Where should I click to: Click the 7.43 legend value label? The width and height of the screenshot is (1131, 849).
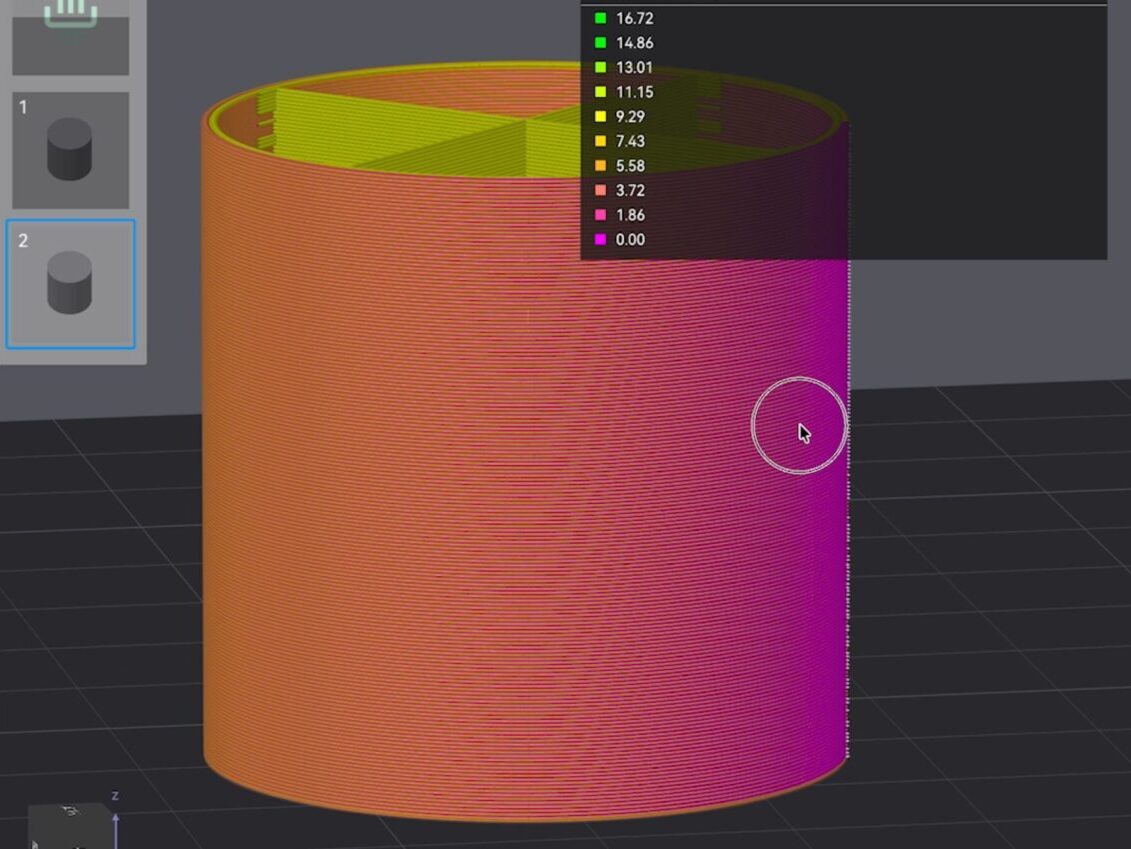tap(630, 141)
